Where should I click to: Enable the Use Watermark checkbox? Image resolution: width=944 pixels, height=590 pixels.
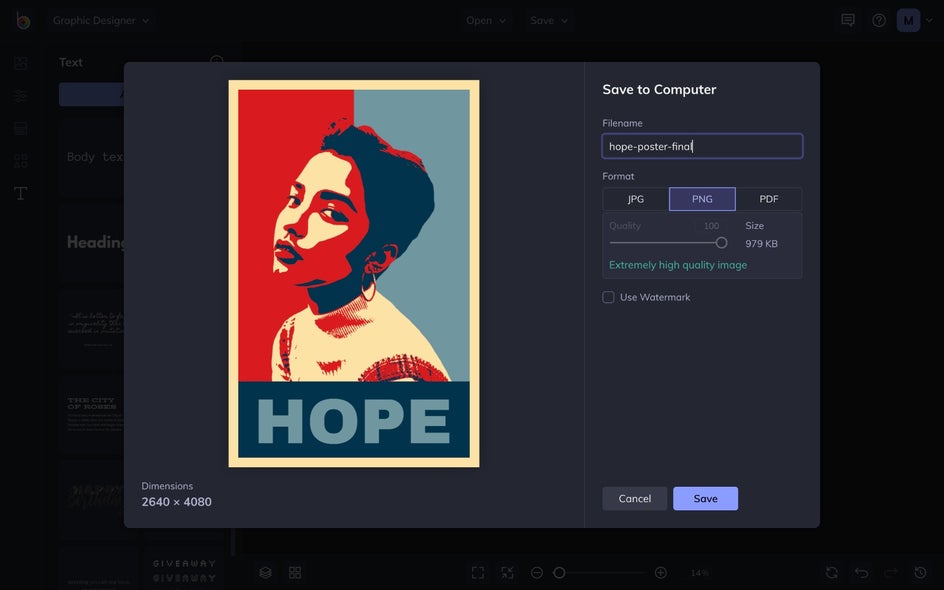tap(609, 297)
